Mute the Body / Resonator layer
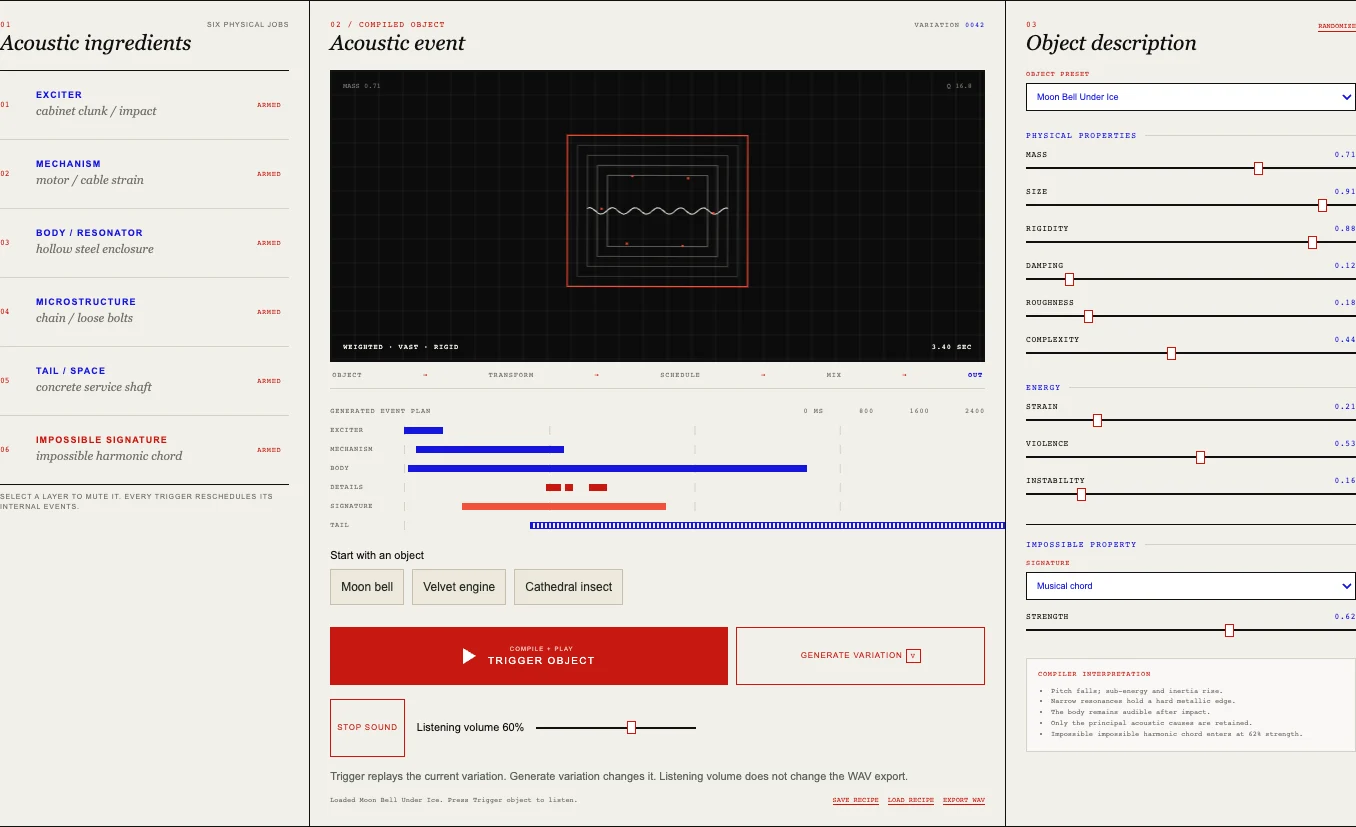The image size is (1356, 827). tap(144, 242)
